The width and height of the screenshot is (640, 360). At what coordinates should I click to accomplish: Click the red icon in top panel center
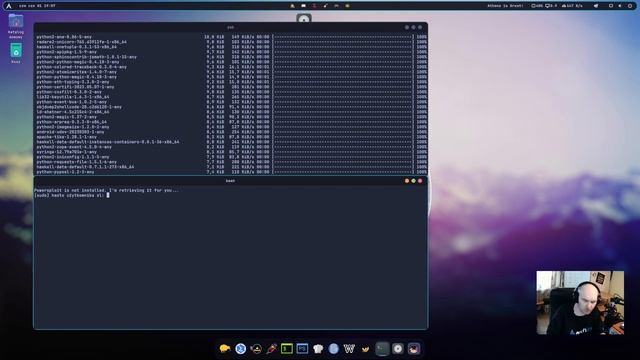pos(314,6)
